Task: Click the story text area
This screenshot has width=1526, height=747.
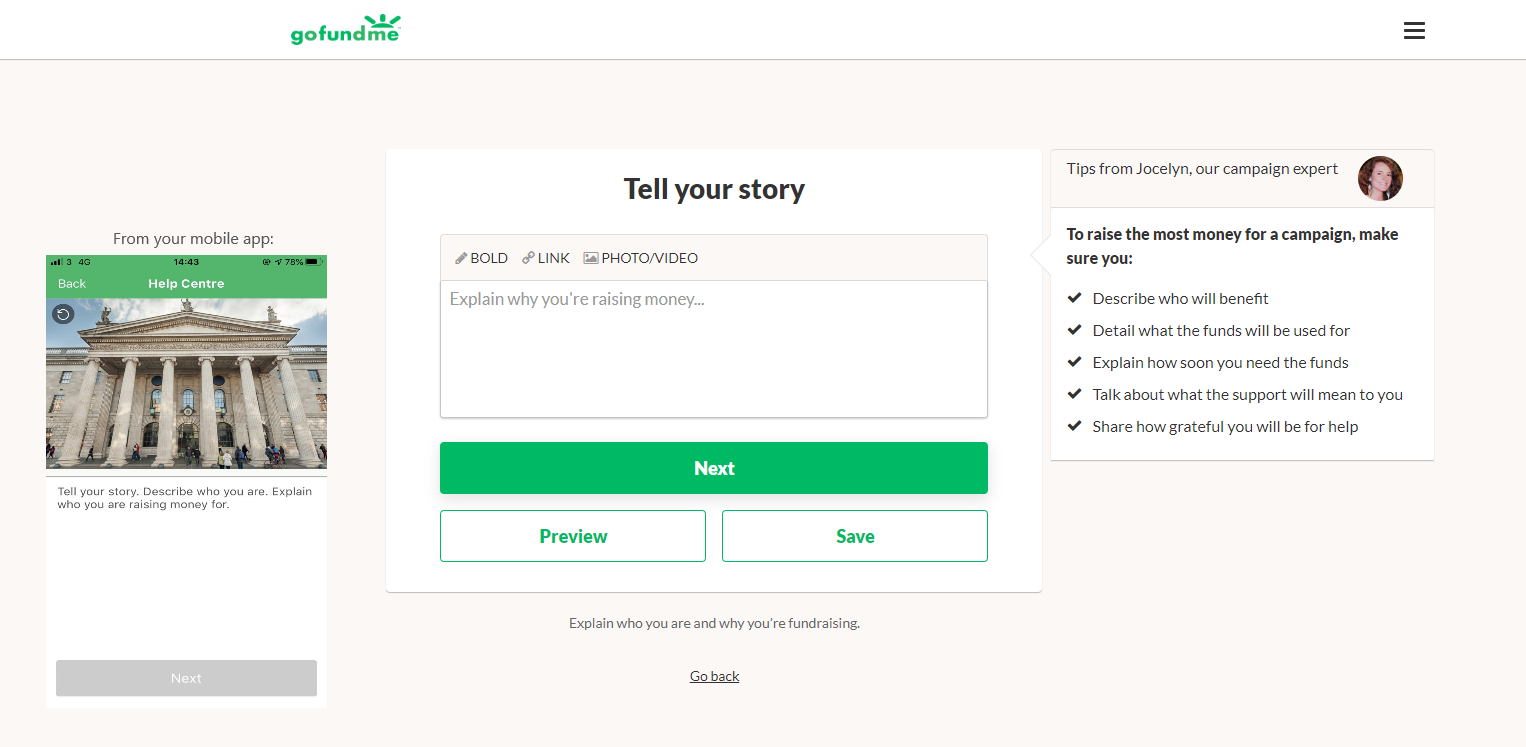Action: [714, 349]
